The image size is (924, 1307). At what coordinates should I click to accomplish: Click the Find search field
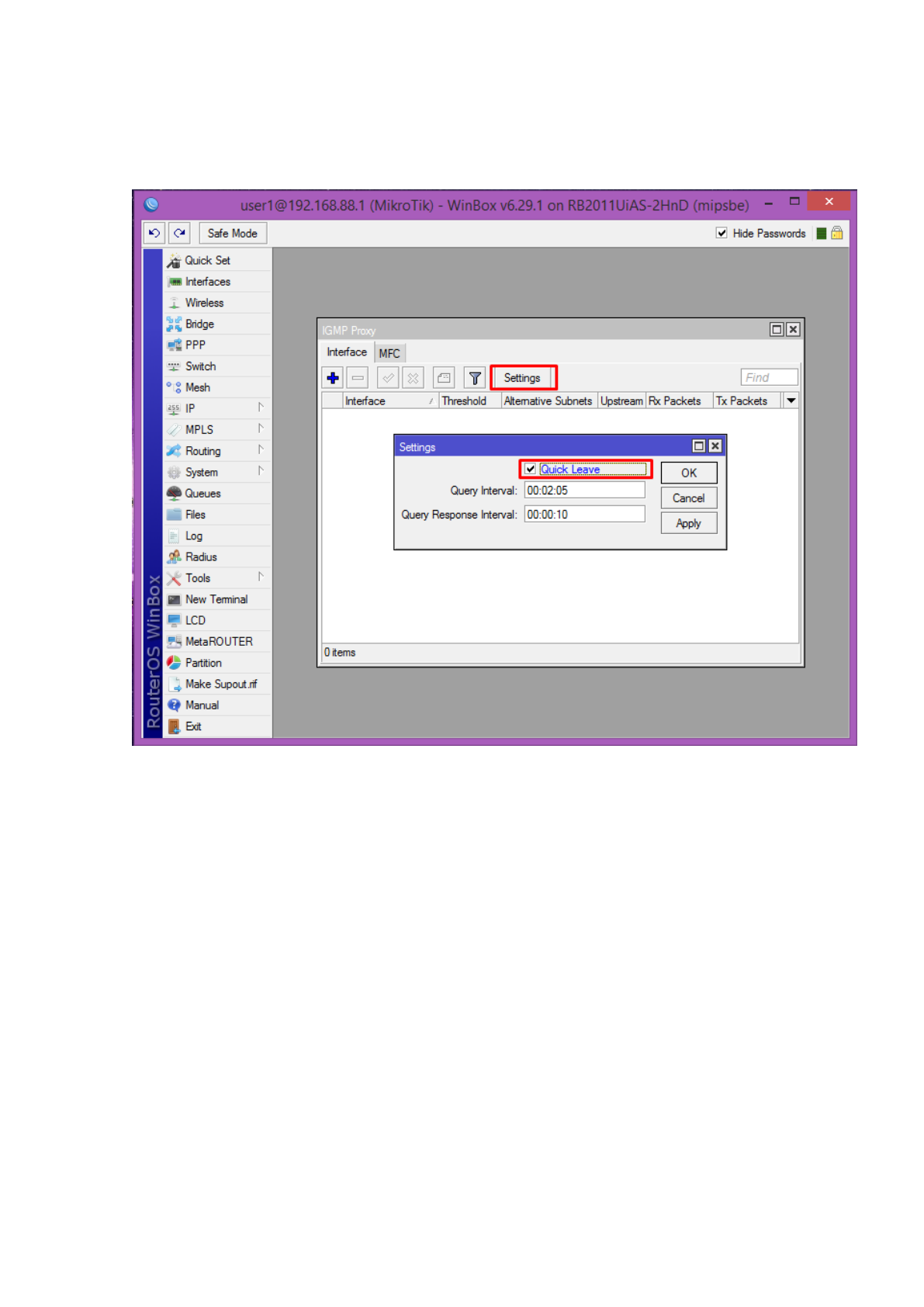click(x=769, y=377)
